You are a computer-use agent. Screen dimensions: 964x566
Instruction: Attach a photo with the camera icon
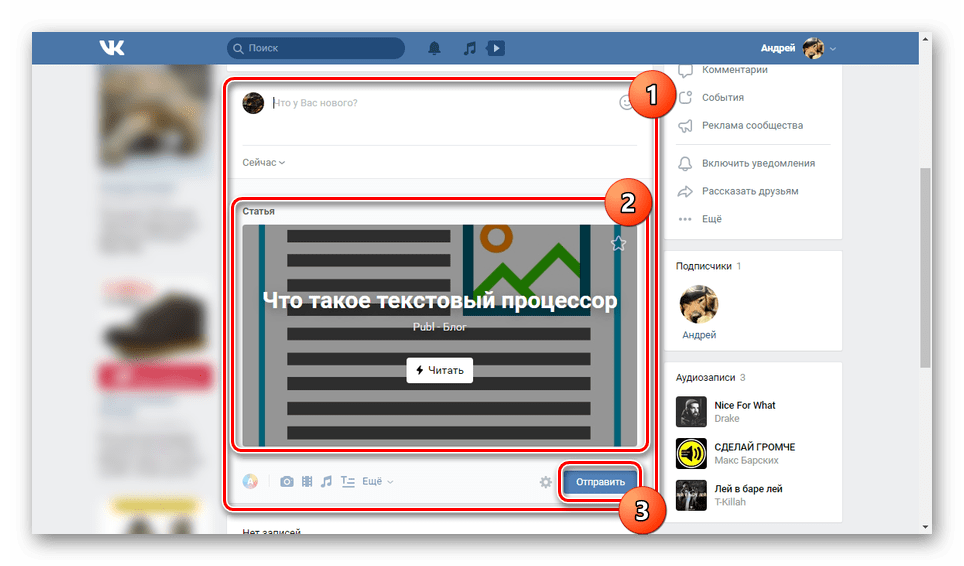pyautogui.click(x=286, y=481)
